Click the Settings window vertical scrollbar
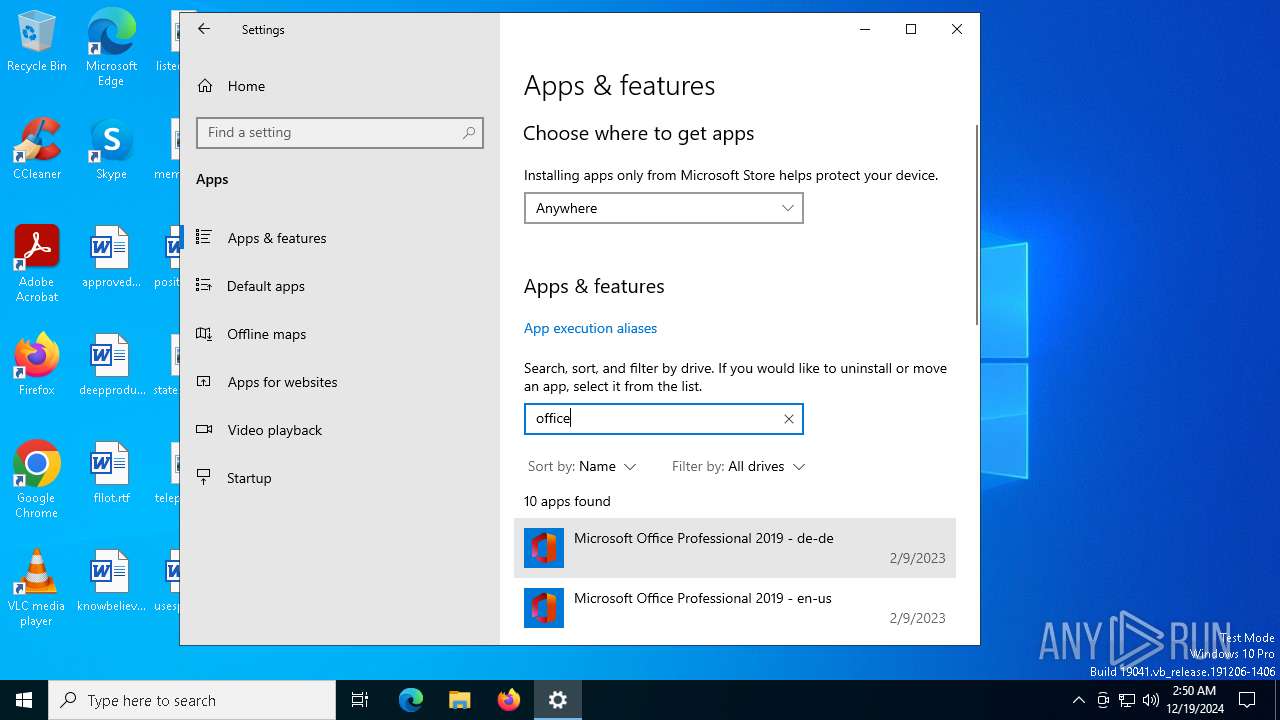Viewport: 1280px width, 720px height. (976, 225)
